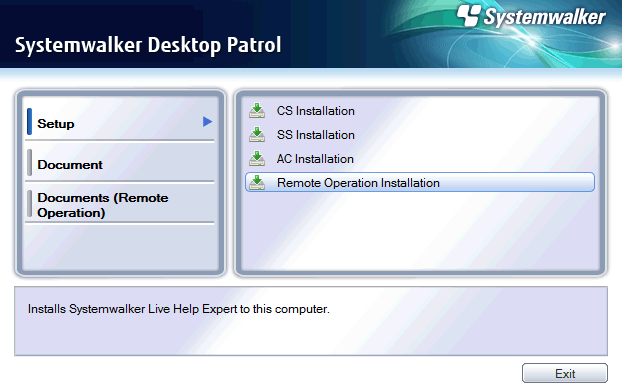Click the CS Installation download icon
This screenshot has height=388, width=622.
257,111
